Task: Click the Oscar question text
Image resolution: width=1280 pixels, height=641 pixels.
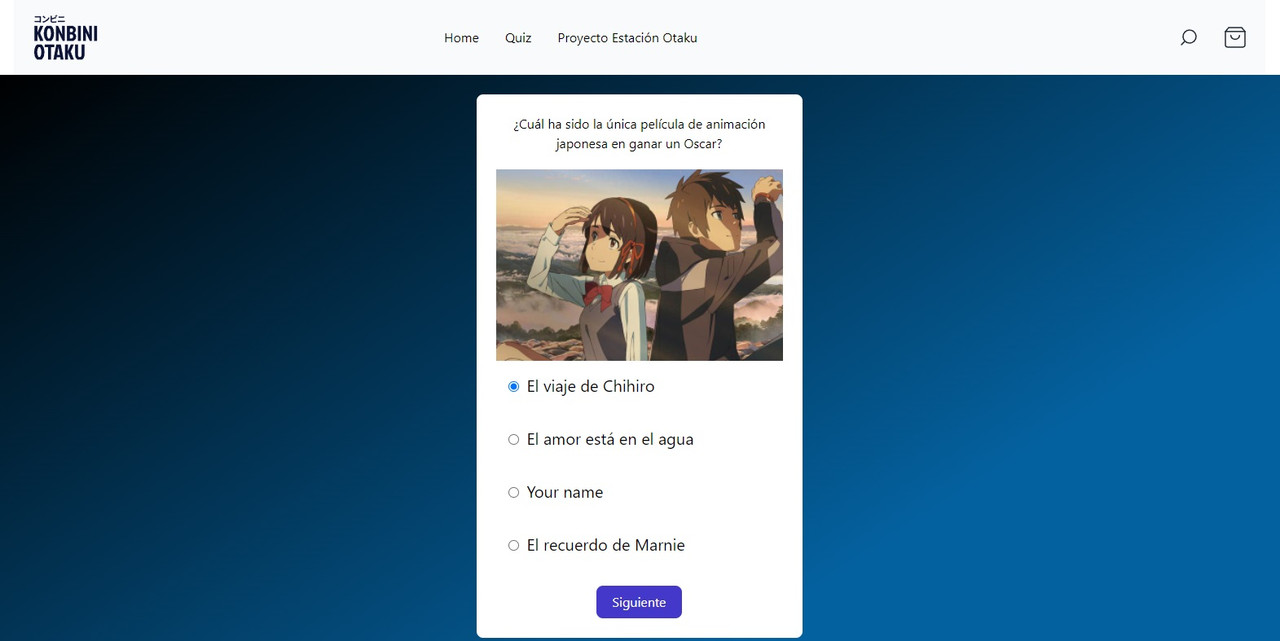Action: pyautogui.click(x=639, y=134)
